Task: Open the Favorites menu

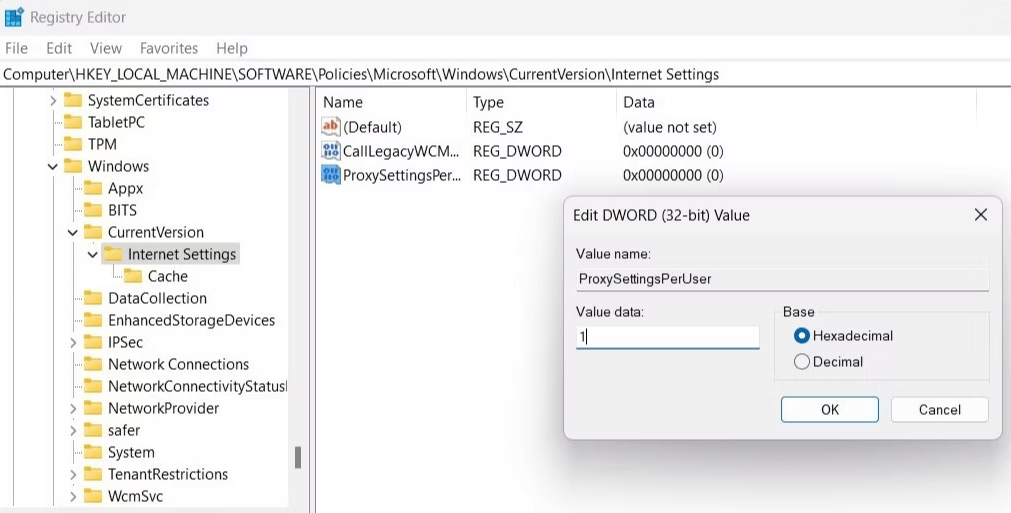Action: [x=169, y=48]
